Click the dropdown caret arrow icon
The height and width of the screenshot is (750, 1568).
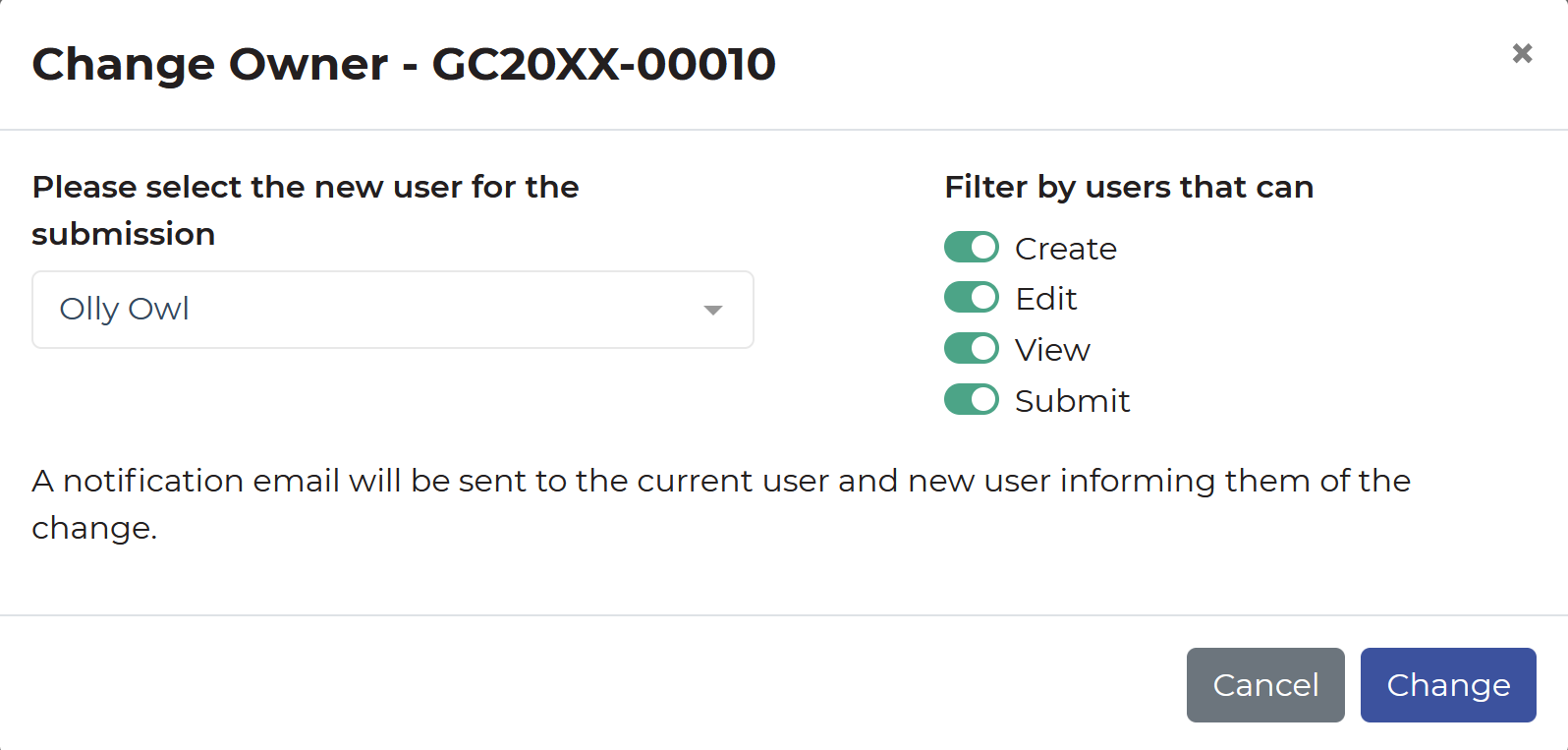tap(713, 311)
